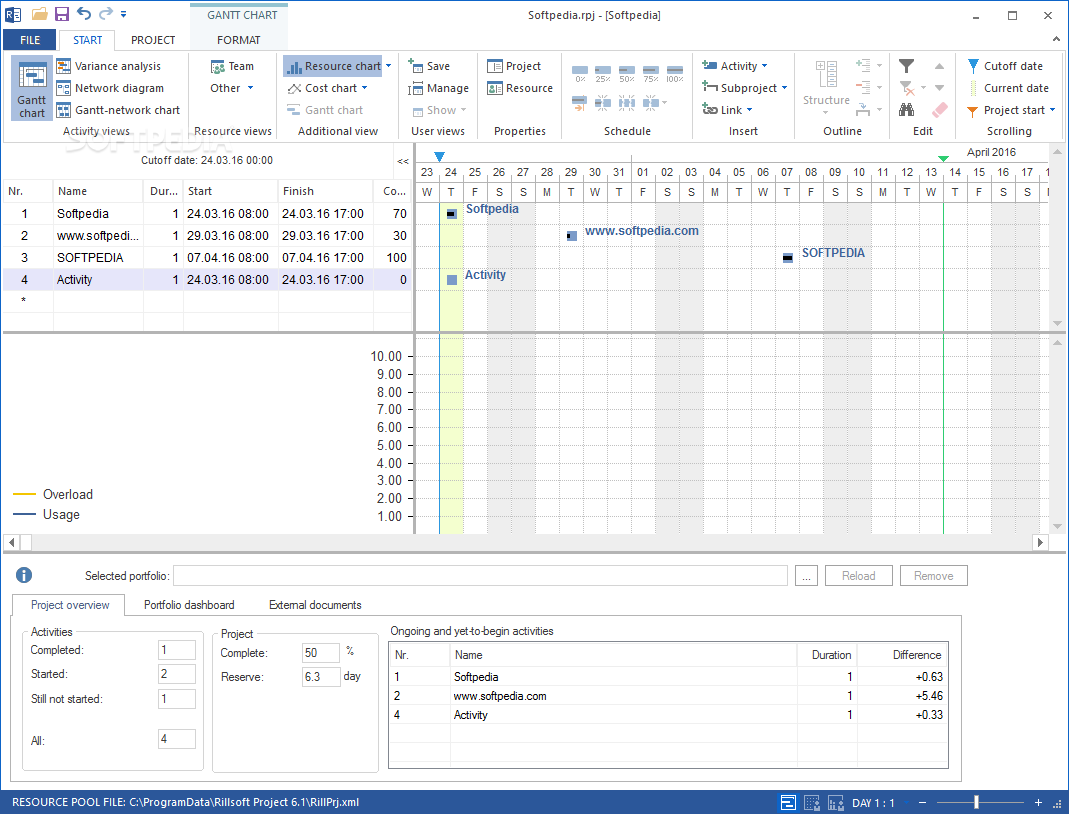Undo the last action

84,14
